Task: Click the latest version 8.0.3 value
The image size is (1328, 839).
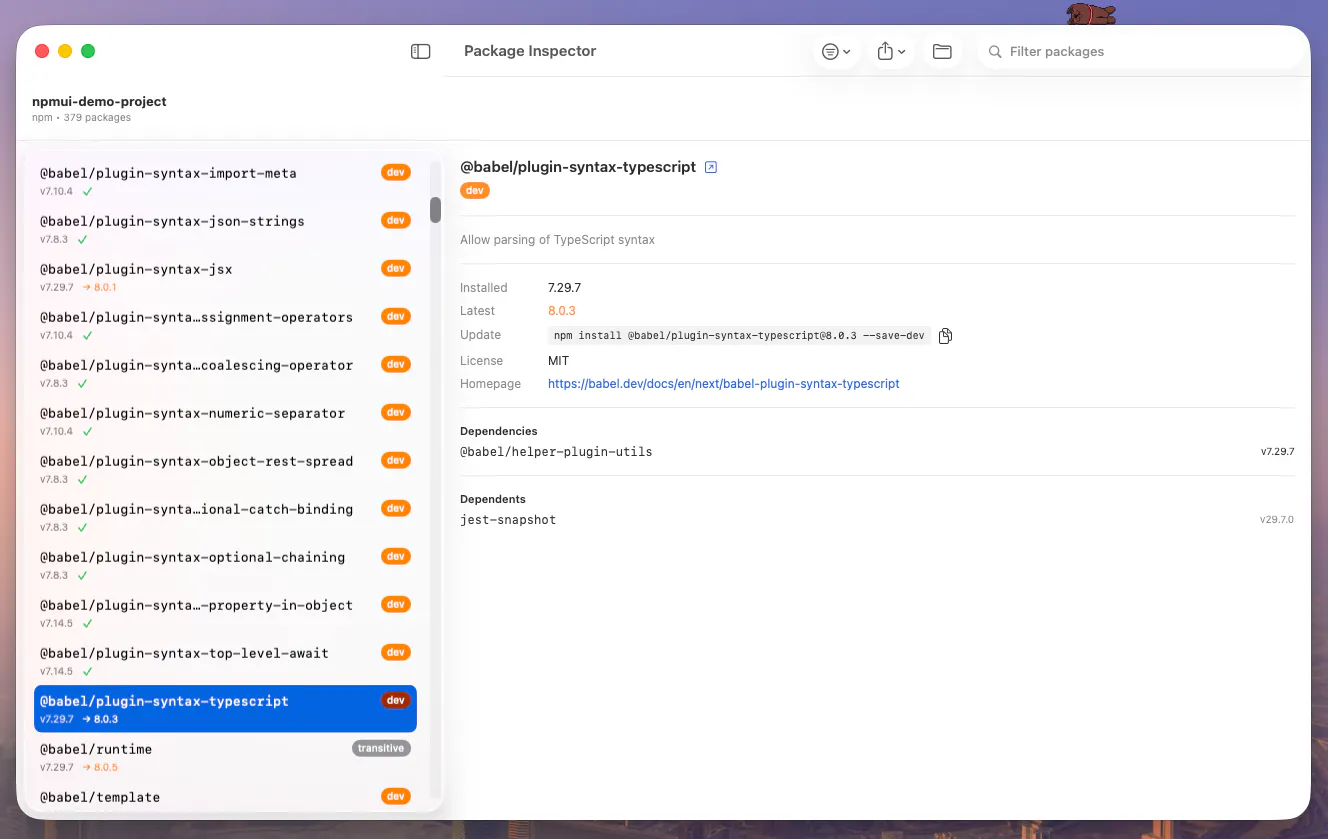Action: pyautogui.click(x=562, y=311)
